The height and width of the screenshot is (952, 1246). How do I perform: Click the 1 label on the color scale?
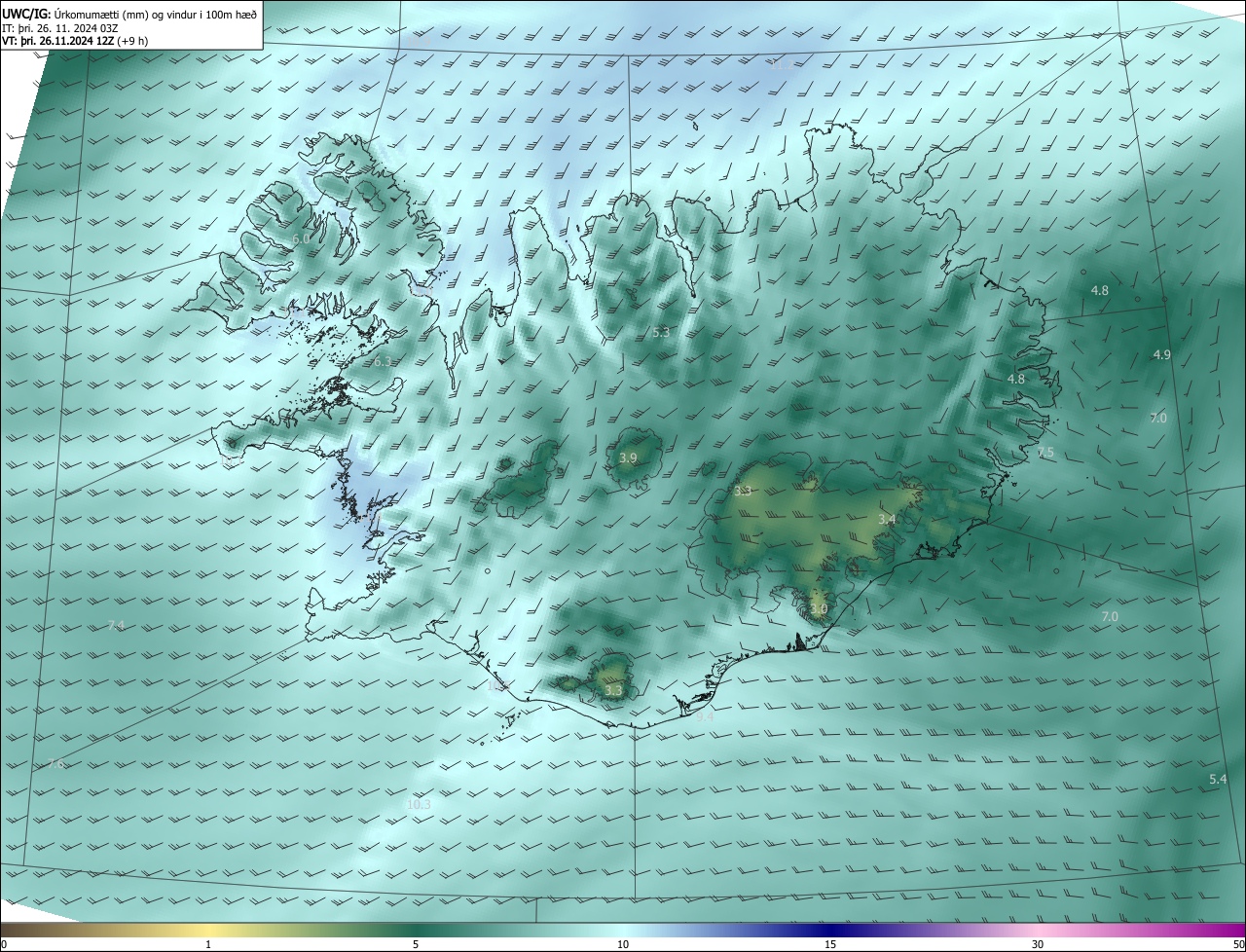208,944
